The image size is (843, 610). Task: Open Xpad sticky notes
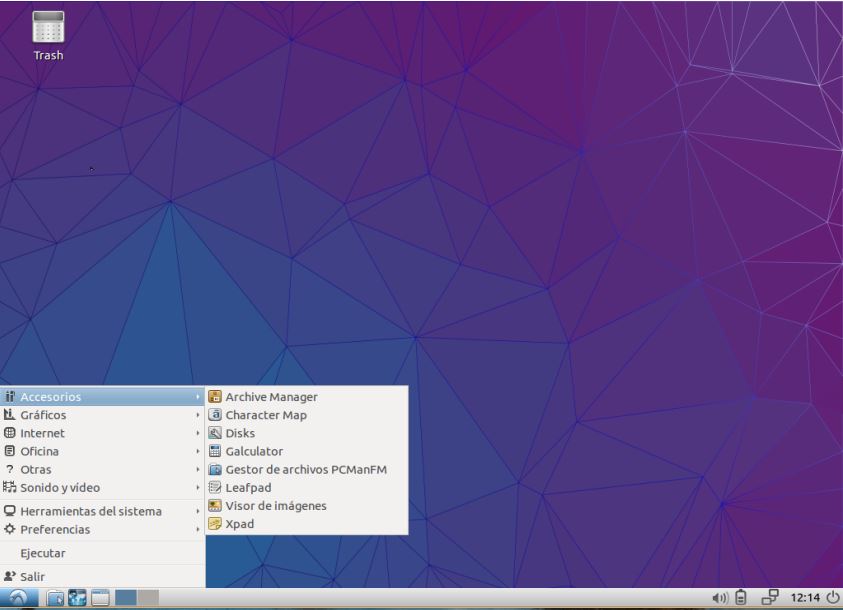[x=240, y=524]
